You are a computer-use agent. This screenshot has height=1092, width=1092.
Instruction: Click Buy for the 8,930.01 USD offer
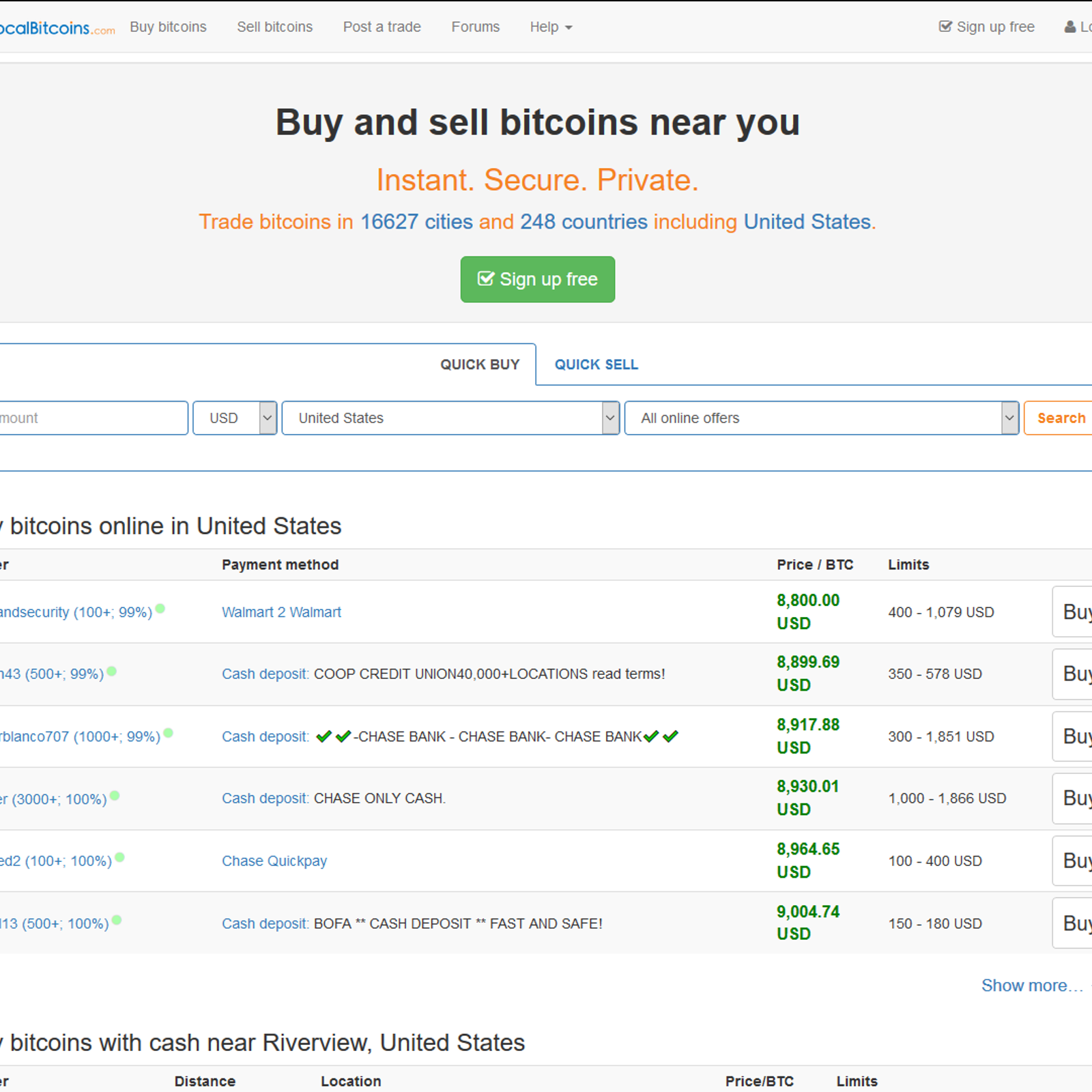(x=1073, y=798)
